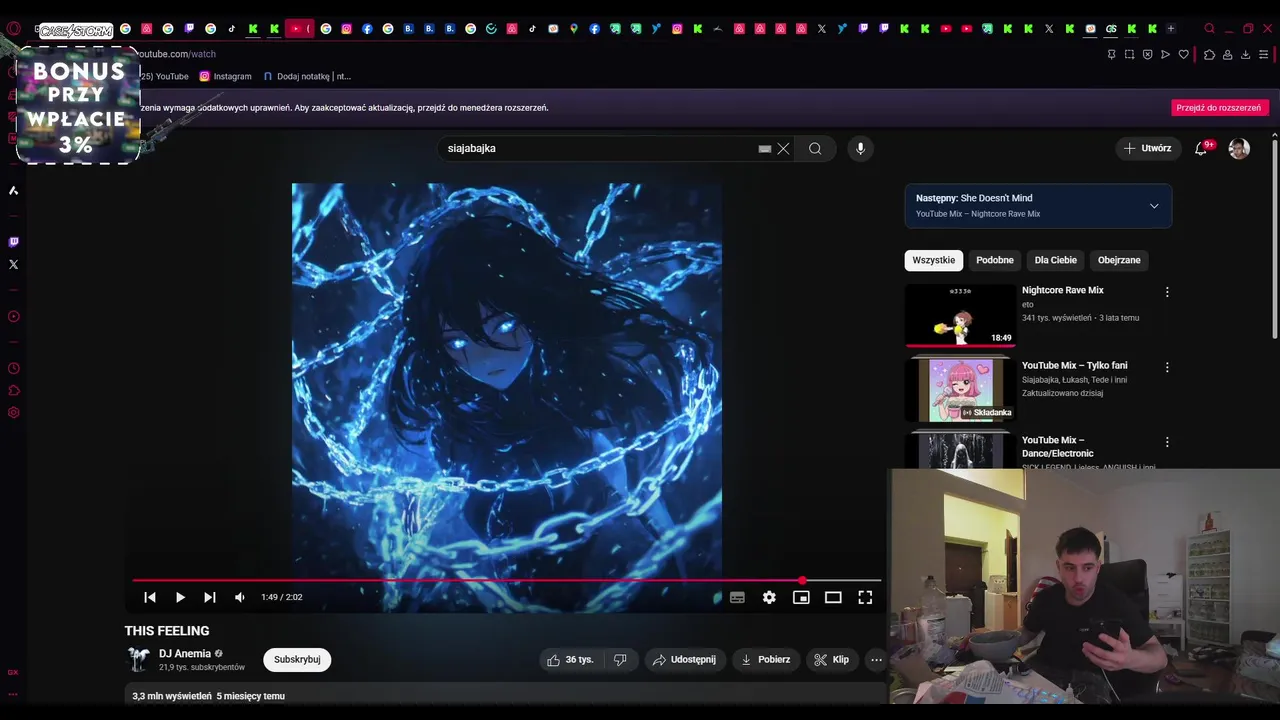
Task: Open options menu for YouTube Mix – Dance/Electronic
Action: (x=1167, y=442)
